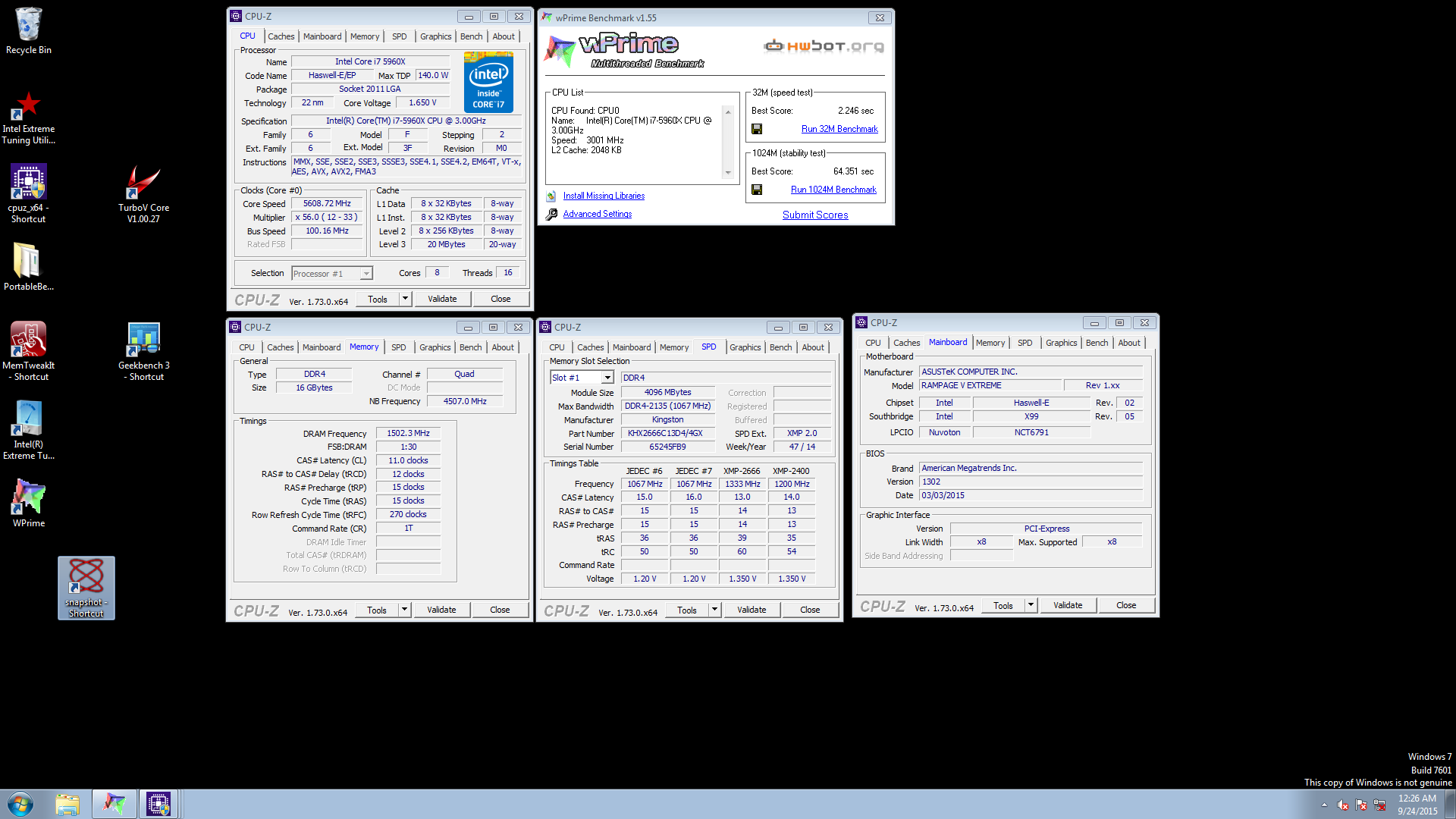Click Install Missing Libraries link
This screenshot has height=819, width=1456.
click(x=604, y=196)
